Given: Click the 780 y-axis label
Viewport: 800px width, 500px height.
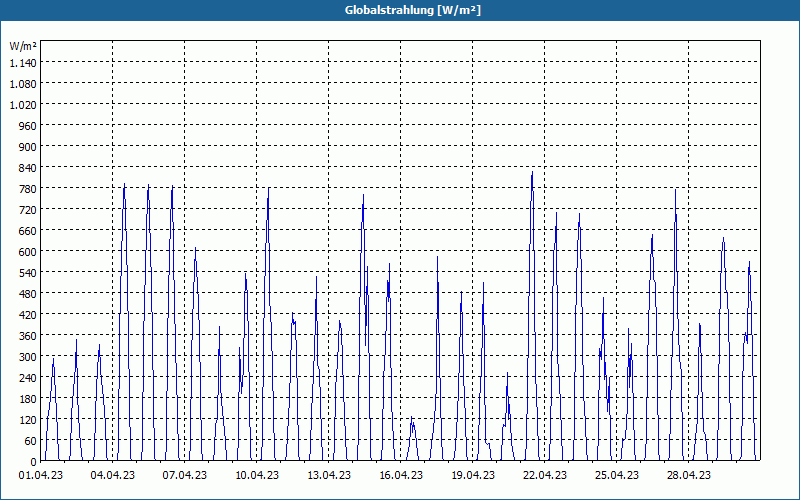Looking at the screenshot, I should pyautogui.click(x=28, y=188).
